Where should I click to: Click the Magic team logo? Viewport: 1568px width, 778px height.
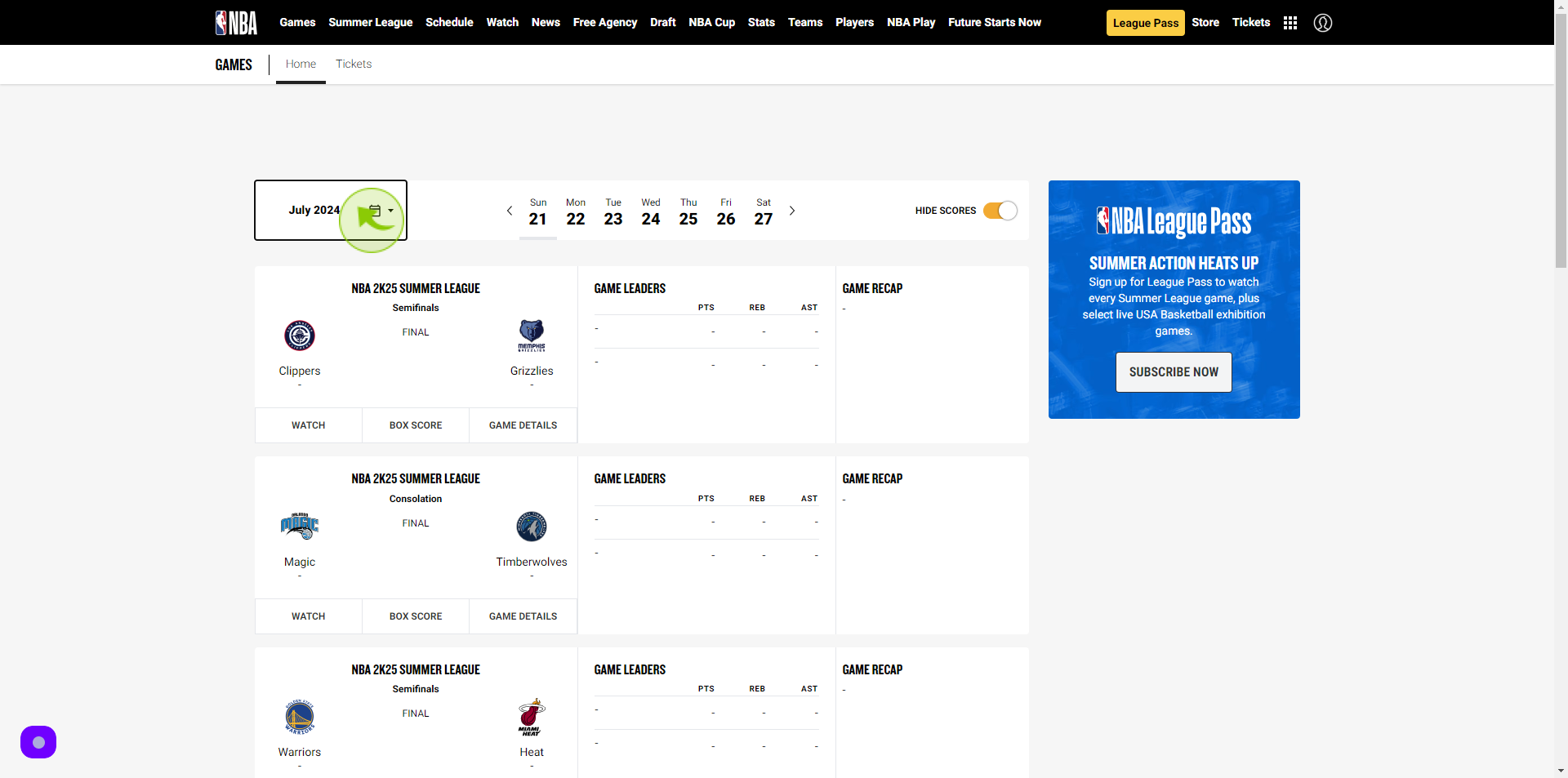pos(300,527)
